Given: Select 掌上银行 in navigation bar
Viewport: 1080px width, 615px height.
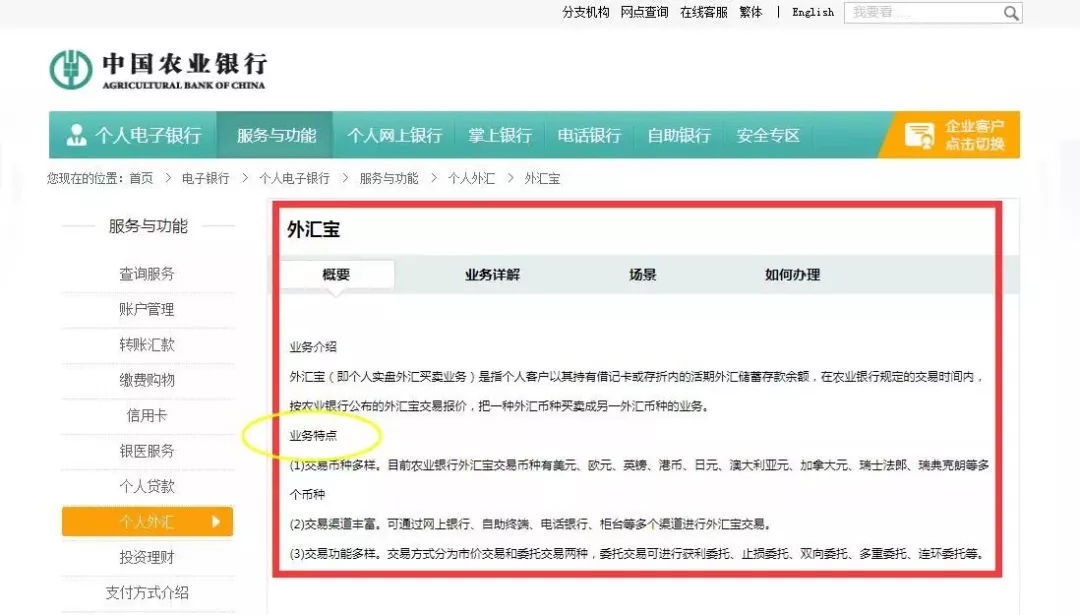Looking at the screenshot, I should pos(500,135).
